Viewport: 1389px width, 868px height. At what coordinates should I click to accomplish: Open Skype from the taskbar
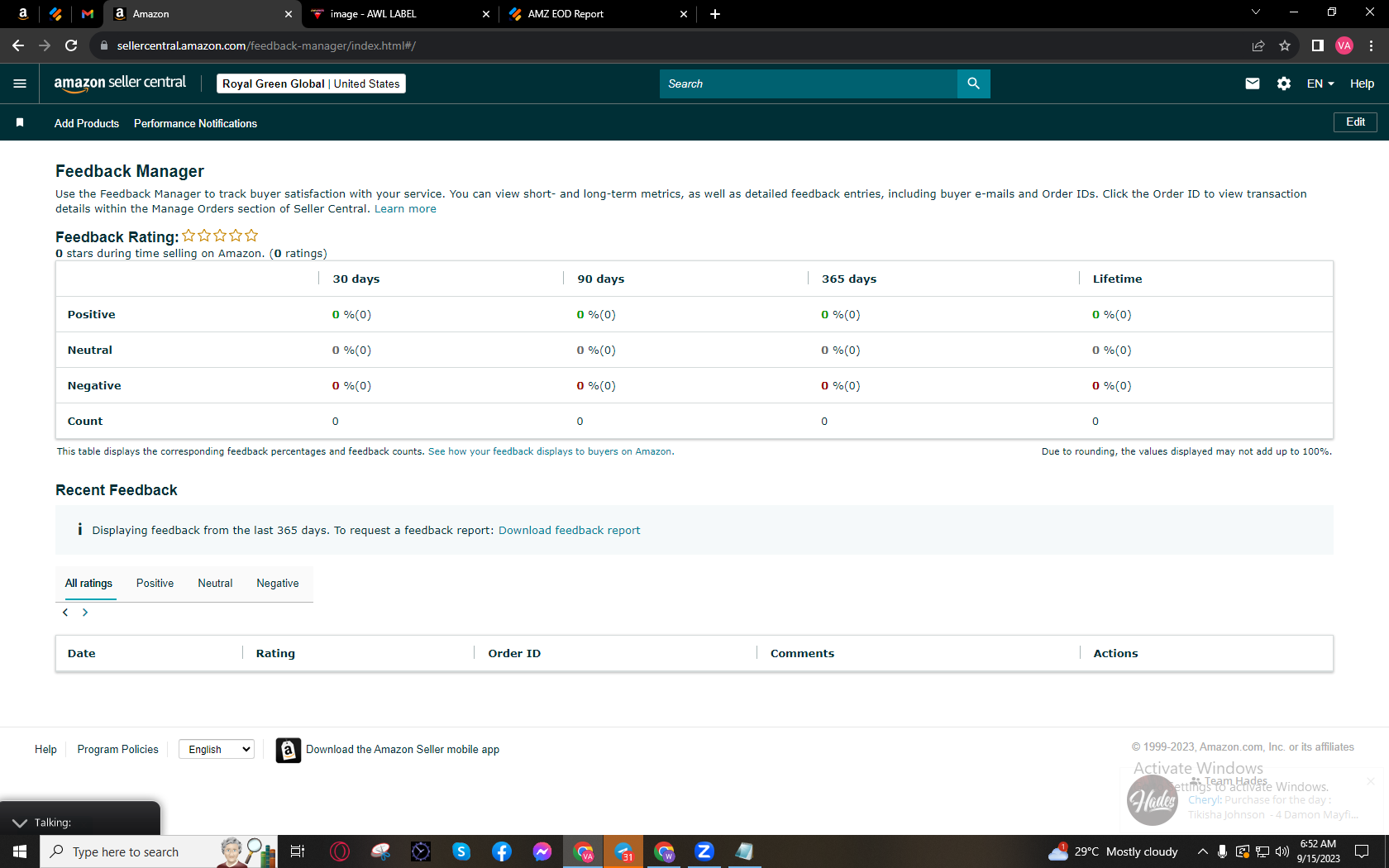[x=461, y=851]
